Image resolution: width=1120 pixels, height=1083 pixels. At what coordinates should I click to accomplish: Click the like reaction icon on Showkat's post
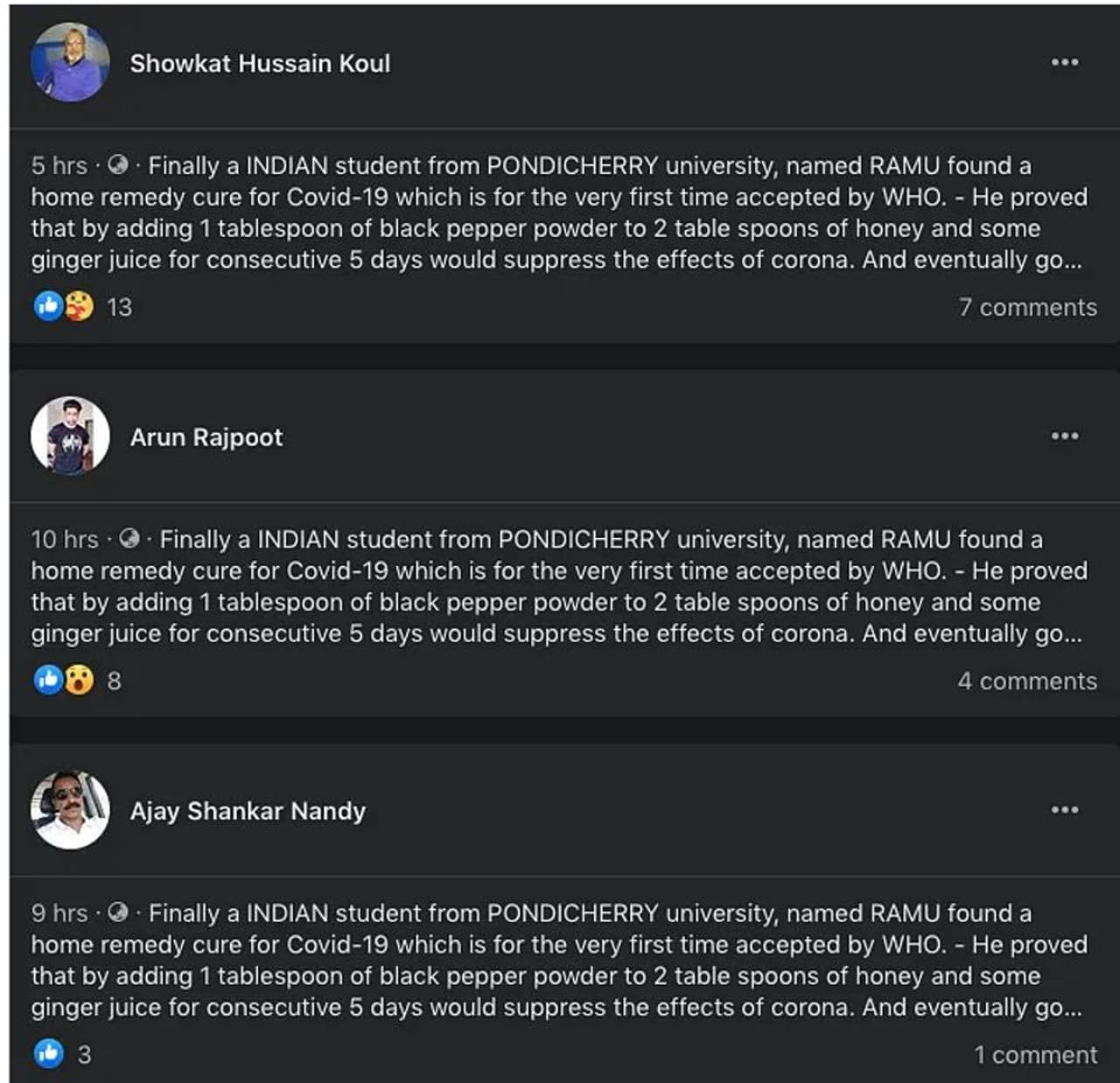pos(48,306)
